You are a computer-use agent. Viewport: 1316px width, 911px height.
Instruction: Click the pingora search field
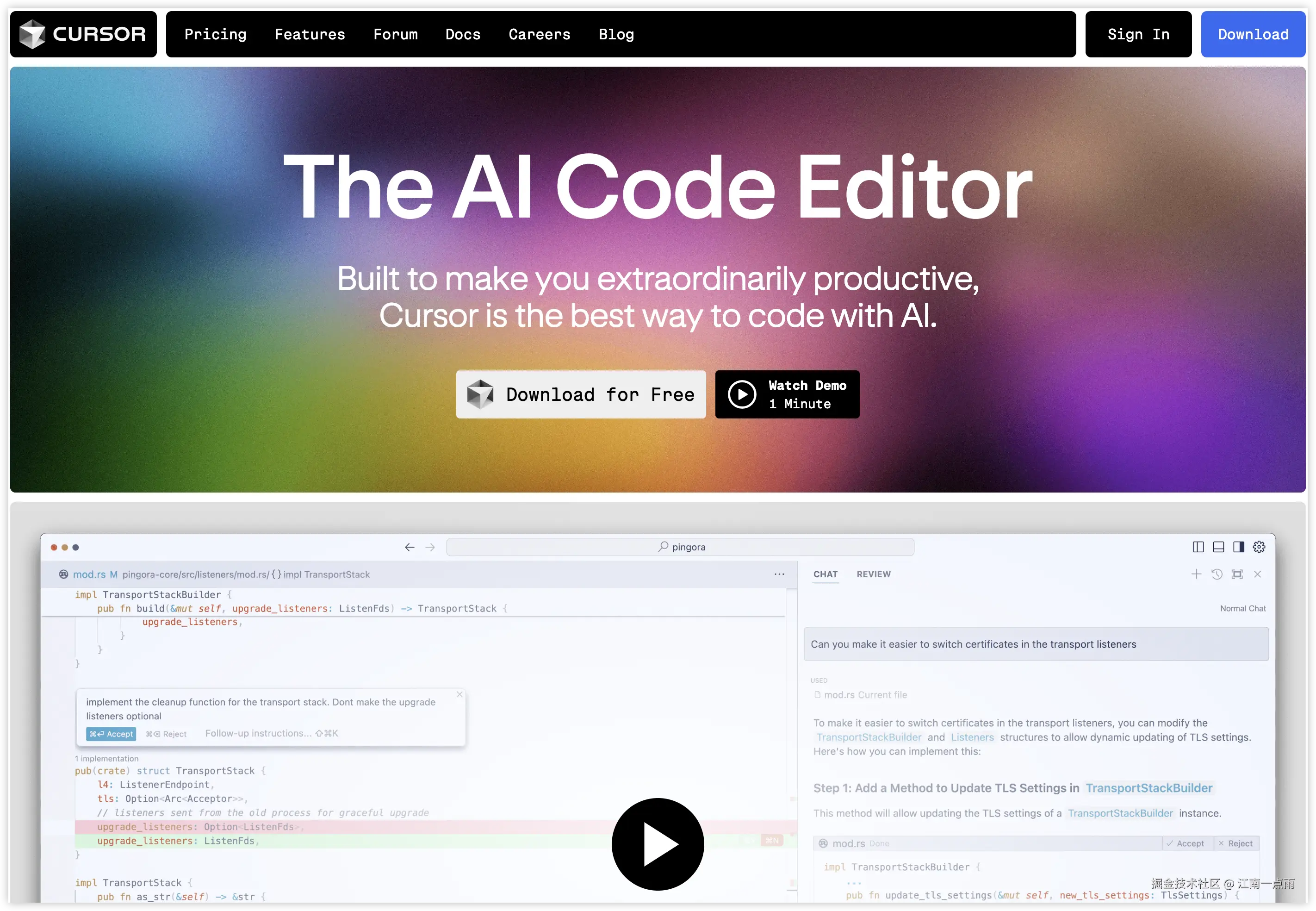[x=680, y=547]
